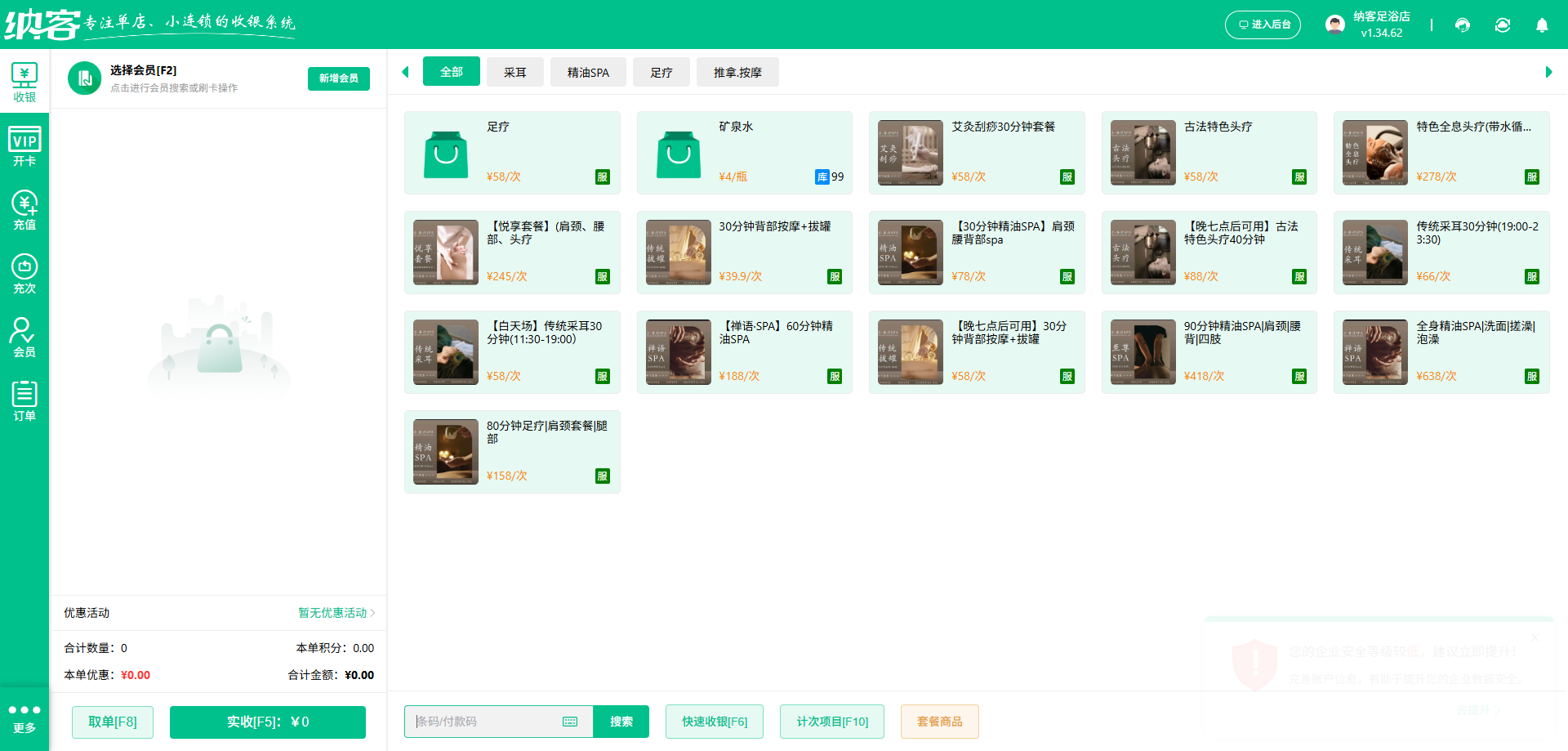Screen dimensions: 1568x751
Task: Open the 收银 cashier sidebar icon
Action: 24,83
